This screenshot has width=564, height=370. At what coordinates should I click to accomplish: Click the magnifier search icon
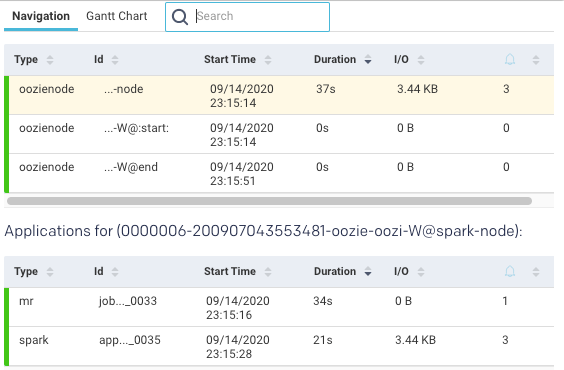[180, 17]
